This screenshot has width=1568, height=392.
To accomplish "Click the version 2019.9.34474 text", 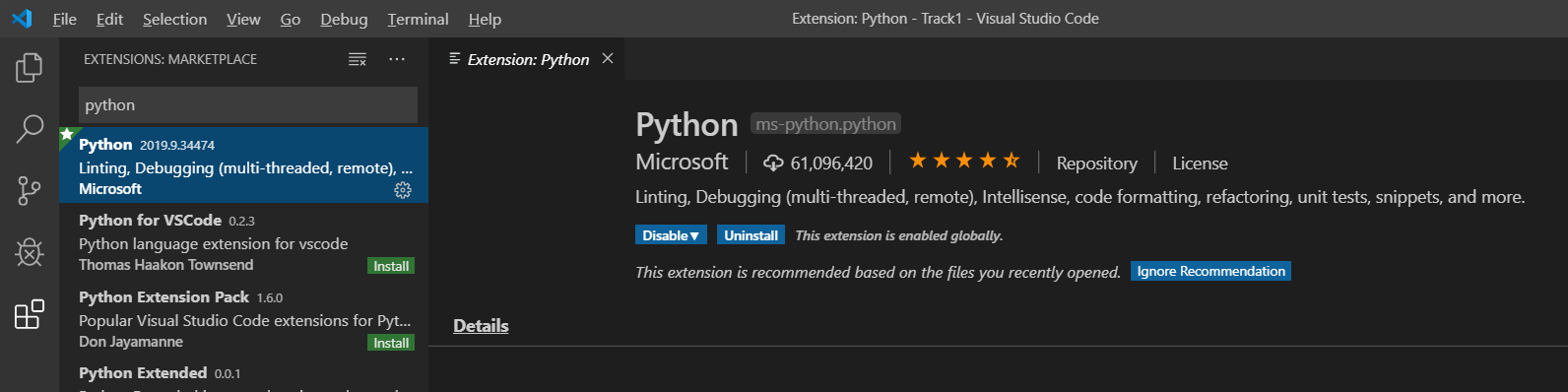I will coord(177,146).
